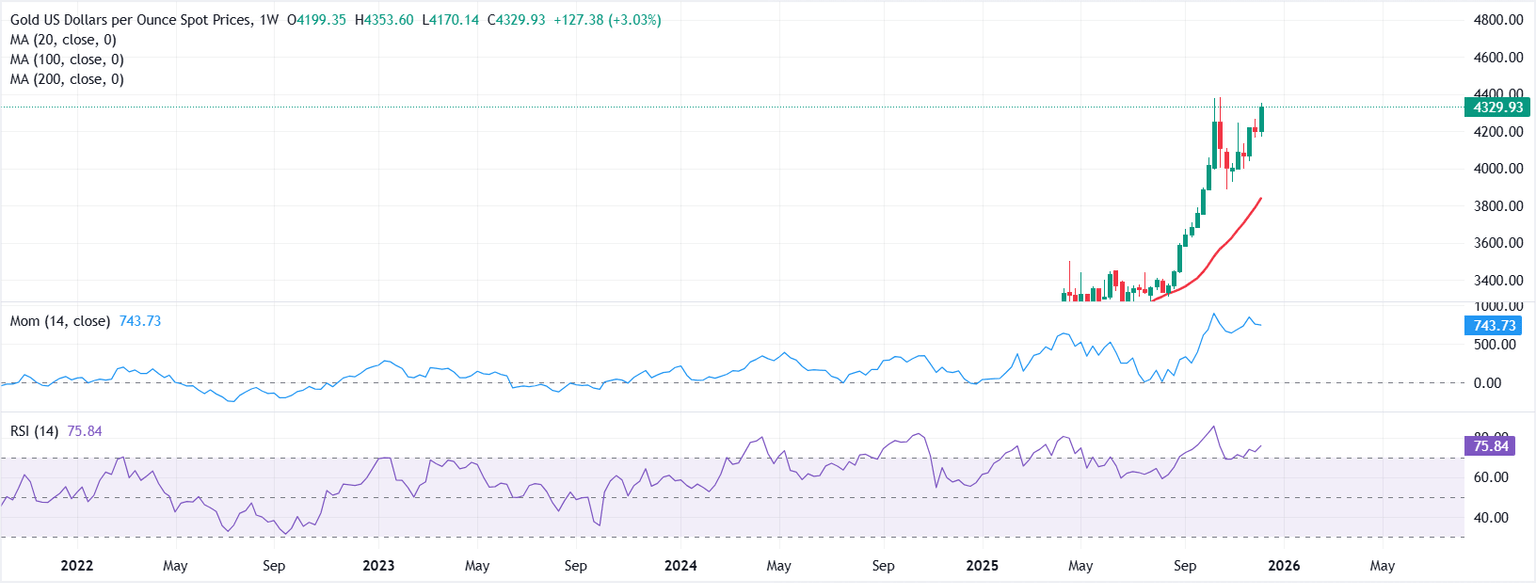Toggle the MA (100, close, 0) indicator legend
The width and height of the screenshot is (1536, 583).
pyautogui.click(x=65, y=59)
